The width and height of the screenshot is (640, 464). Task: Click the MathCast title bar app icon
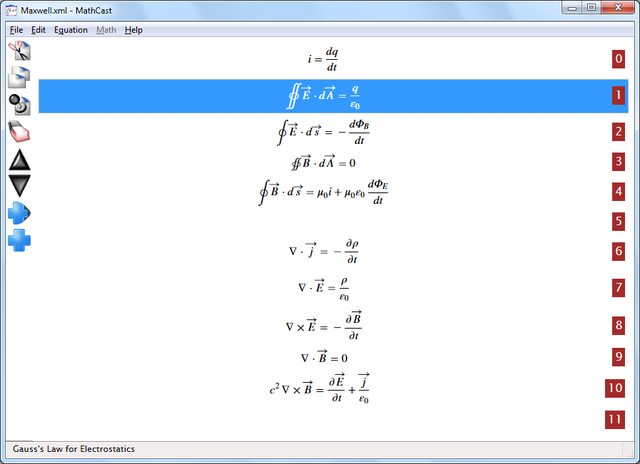coord(11,10)
